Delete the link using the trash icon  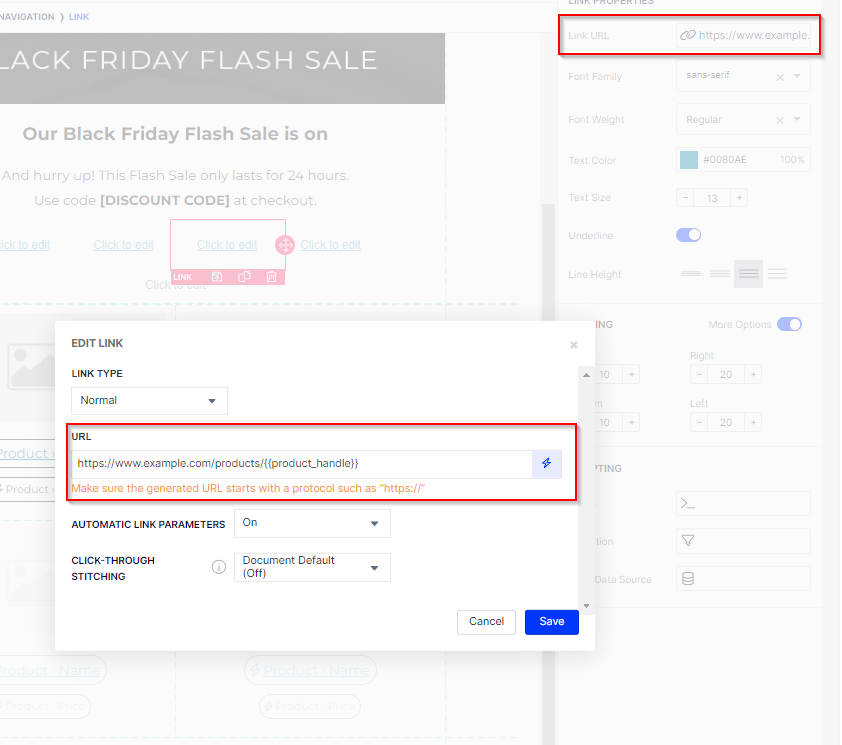(x=272, y=277)
